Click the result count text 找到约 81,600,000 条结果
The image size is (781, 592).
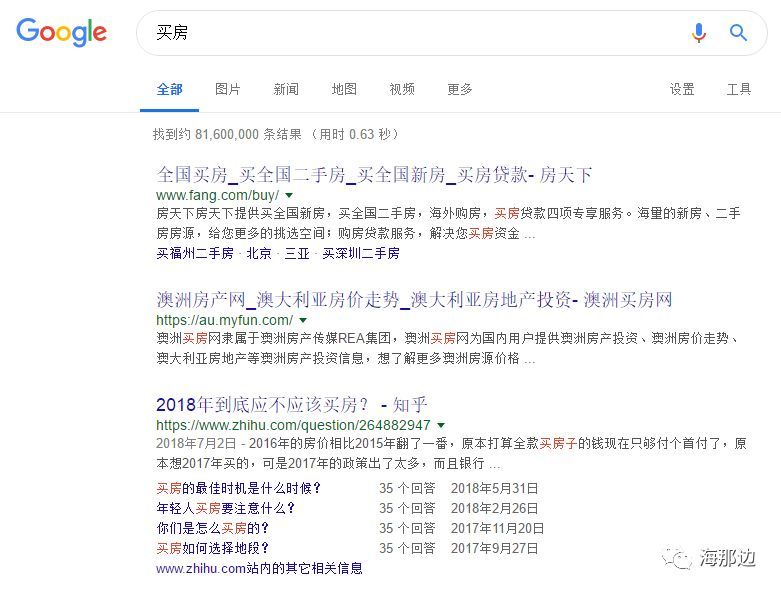click(x=227, y=134)
